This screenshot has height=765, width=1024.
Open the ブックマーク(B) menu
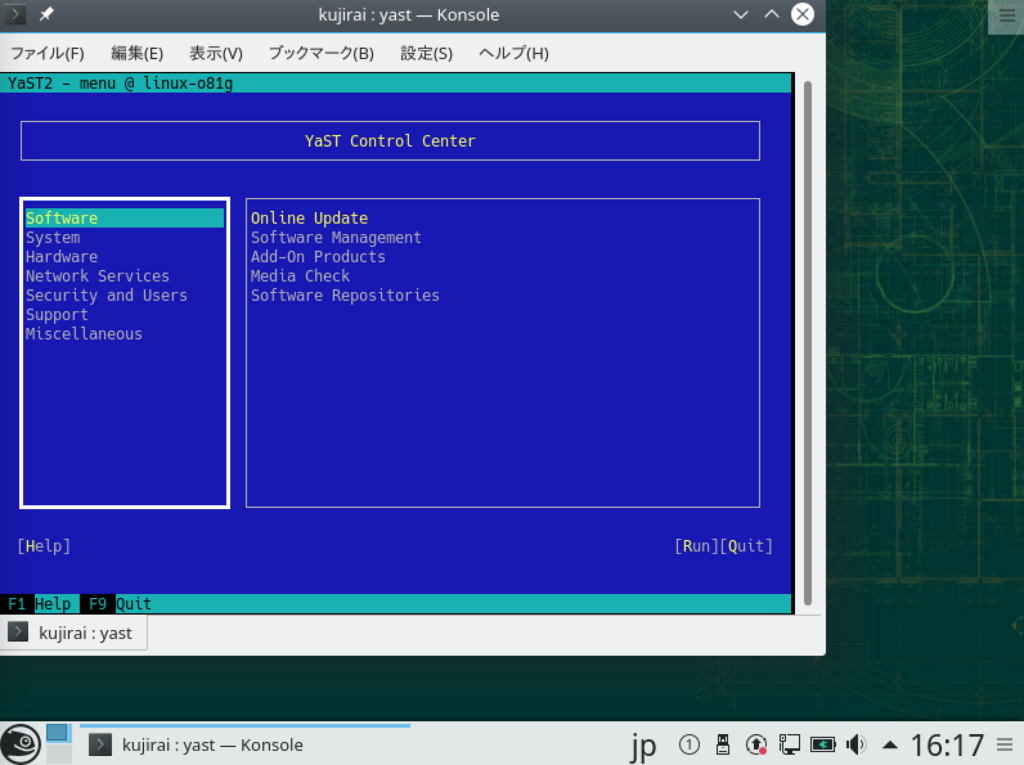321,53
